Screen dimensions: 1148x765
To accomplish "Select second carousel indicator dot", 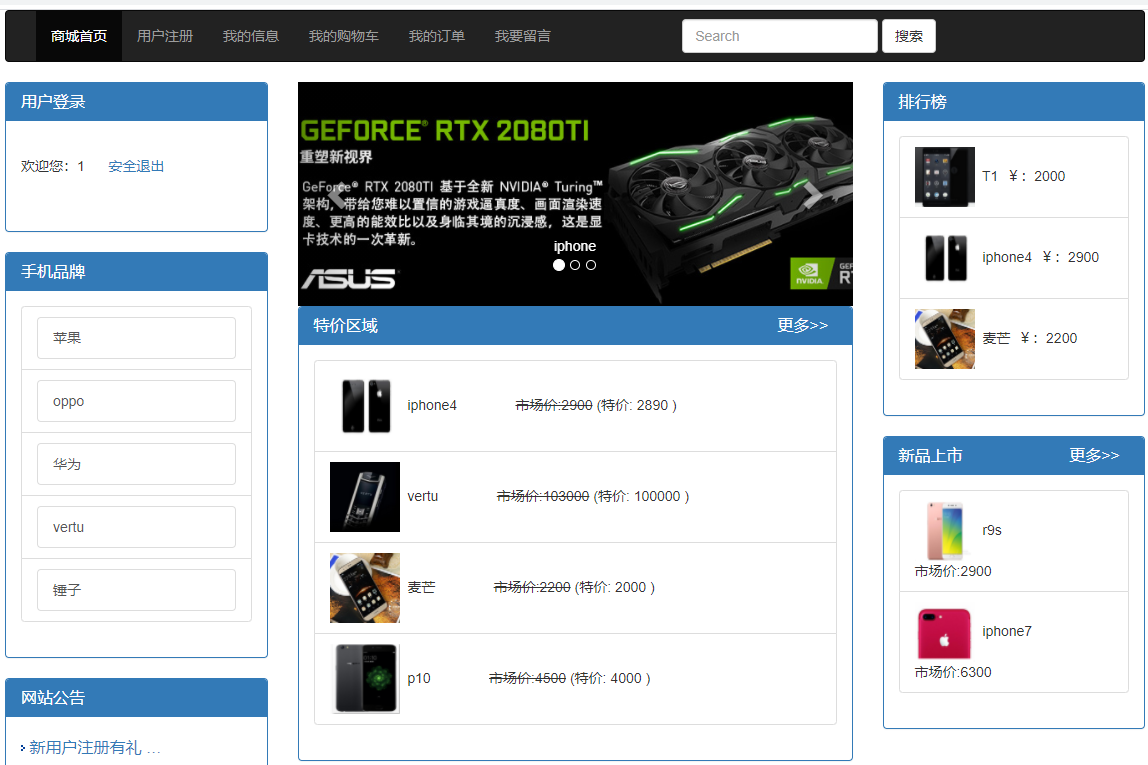I will [575, 265].
